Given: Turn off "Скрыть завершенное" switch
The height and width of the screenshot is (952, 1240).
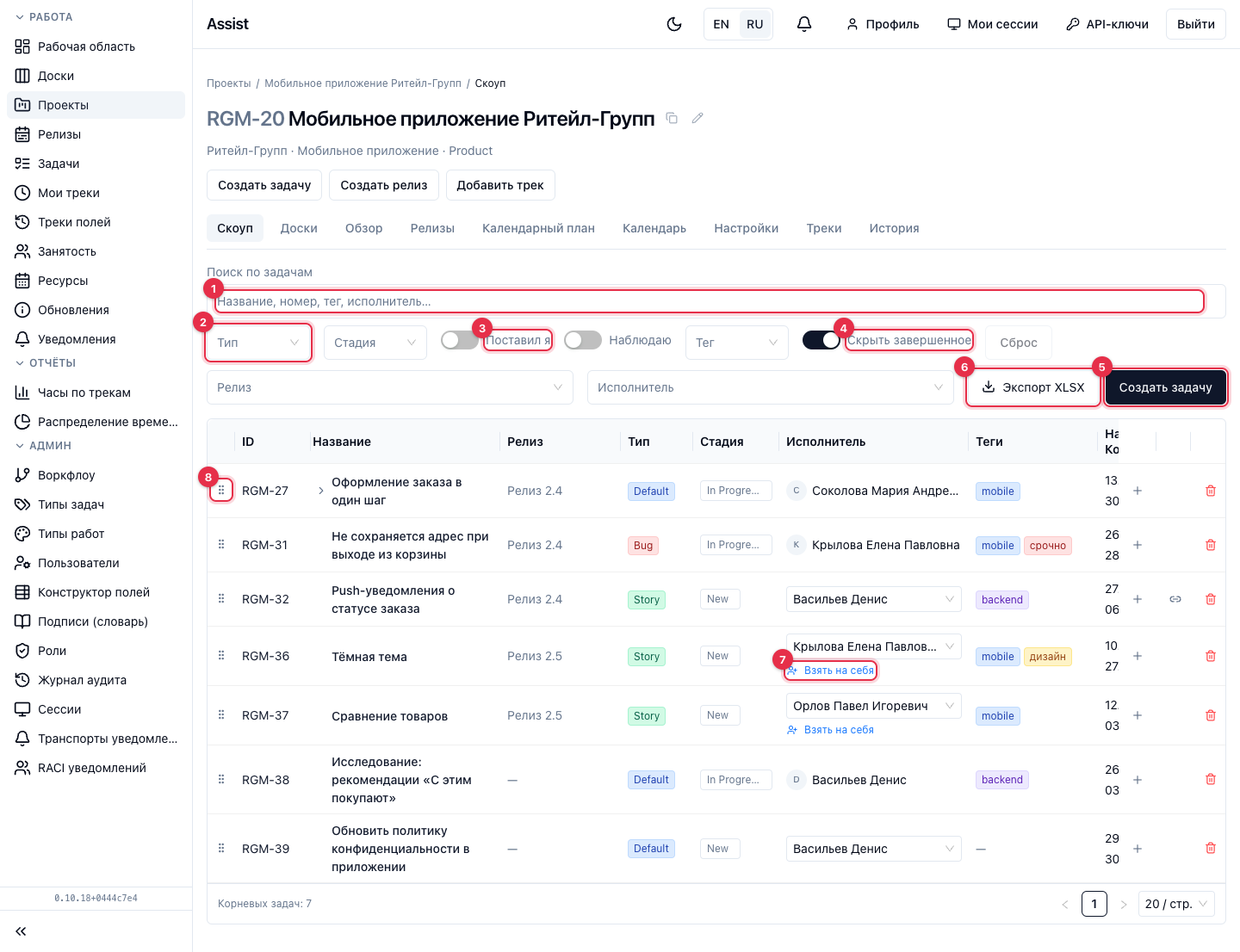Looking at the screenshot, I should point(821,340).
